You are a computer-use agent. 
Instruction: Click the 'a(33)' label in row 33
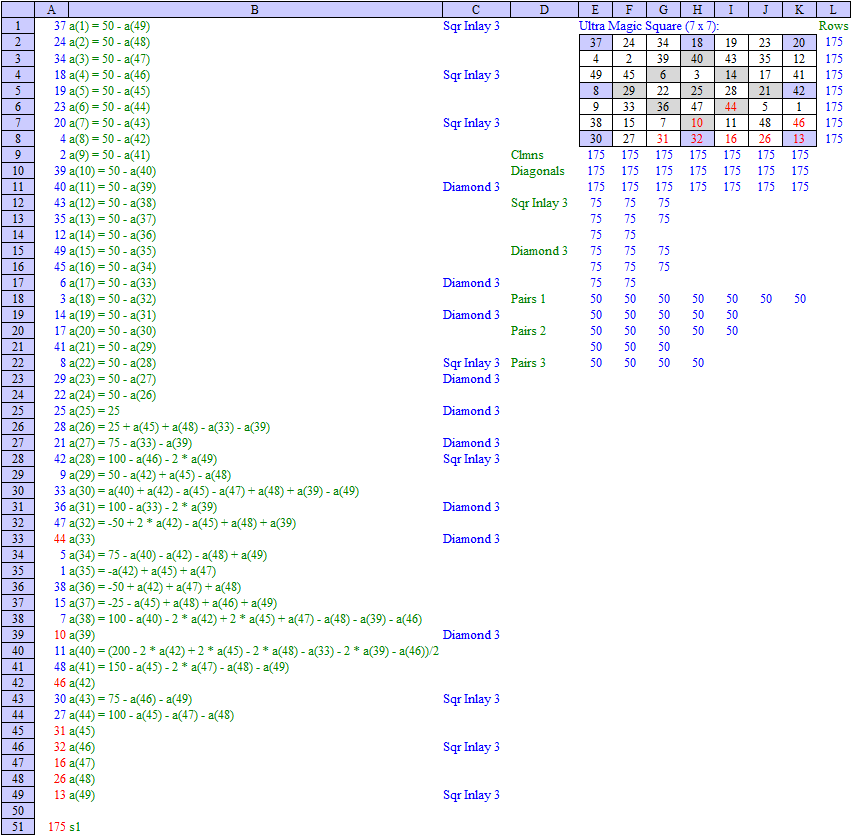[82, 539]
